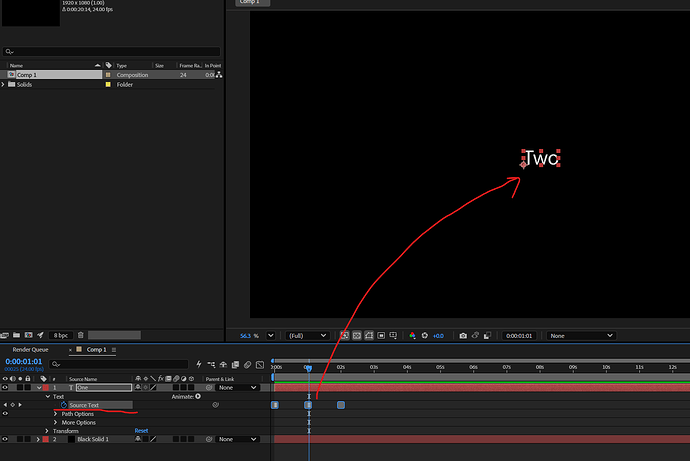
Task: Click the yellow label swatch of Solids folder
Action: [x=108, y=84]
